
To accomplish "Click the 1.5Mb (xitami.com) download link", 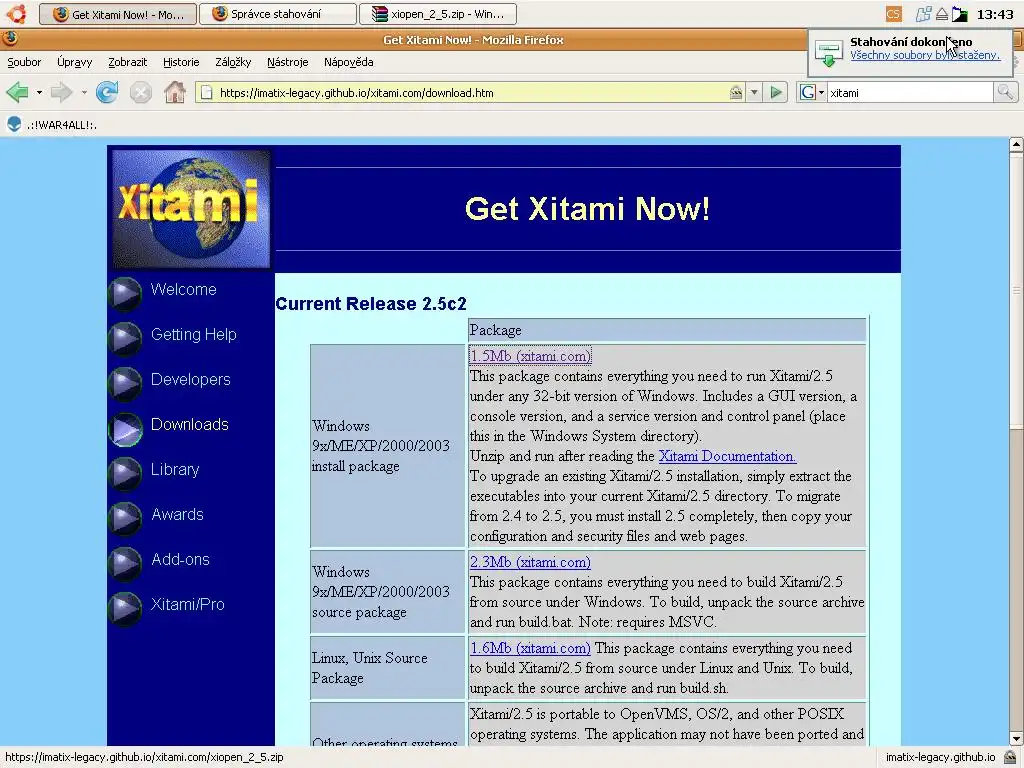I will pos(530,356).
